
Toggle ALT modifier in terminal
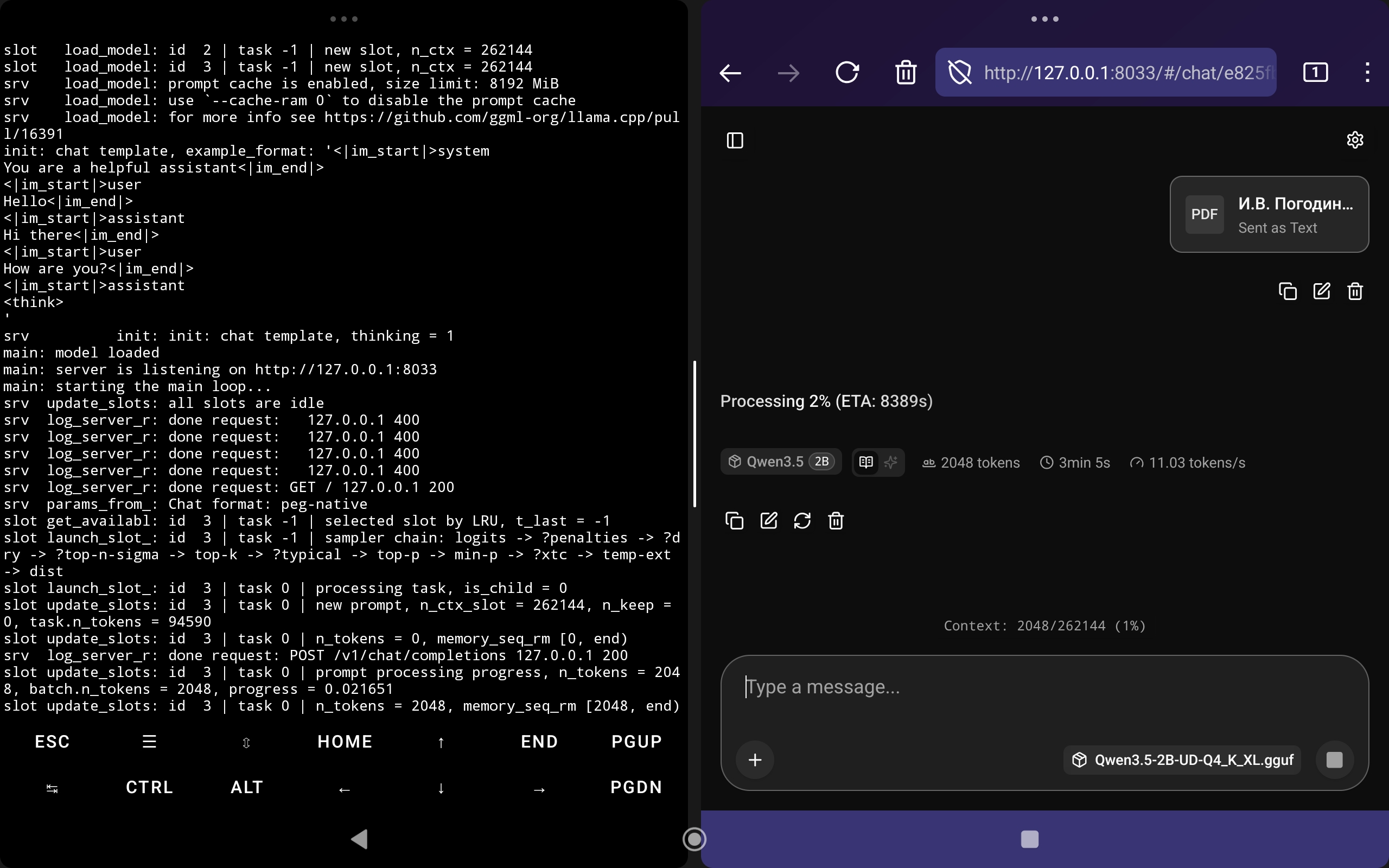pyautogui.click(x=246, y=787)
